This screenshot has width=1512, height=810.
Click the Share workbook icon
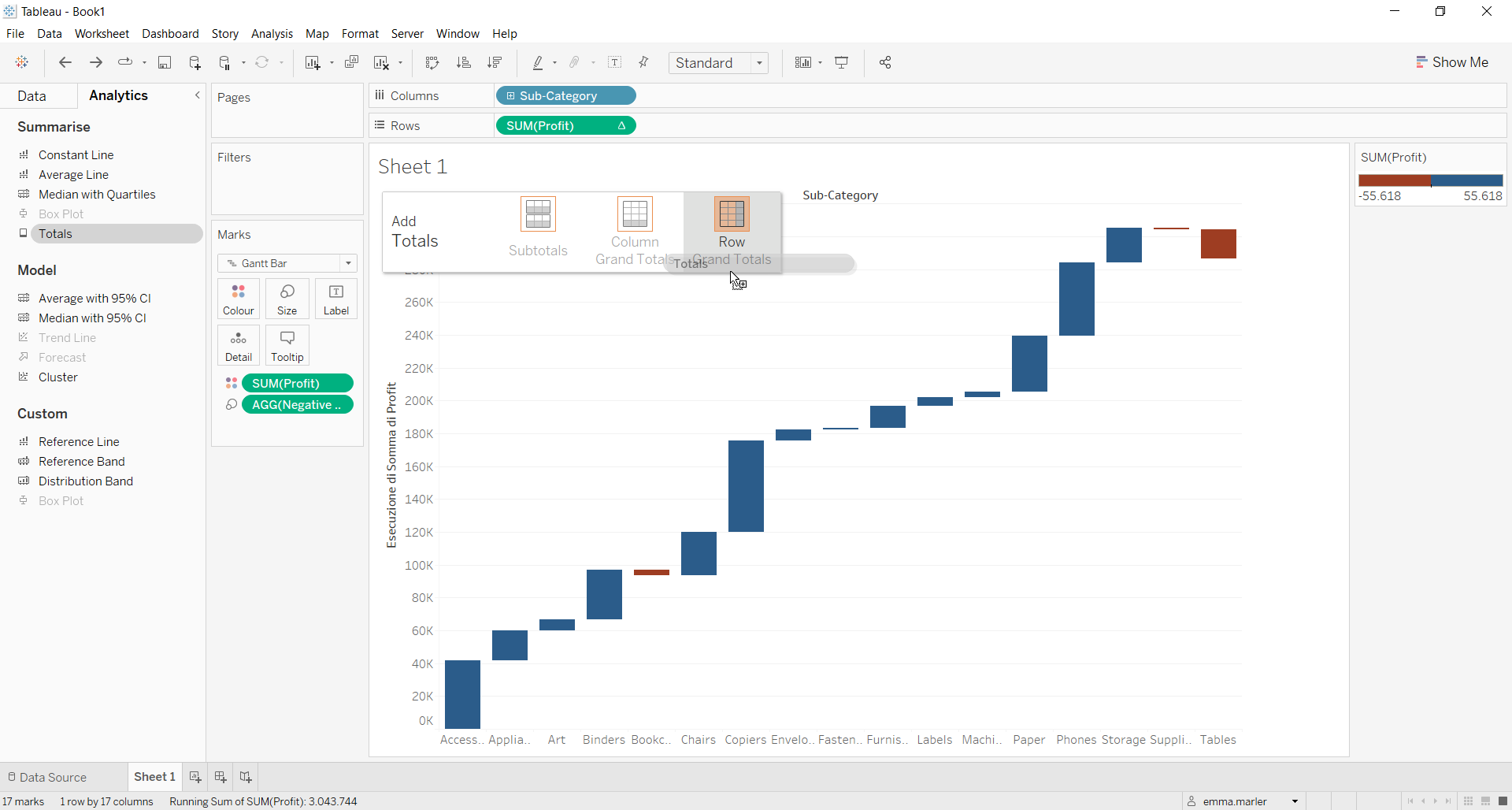click(885, 63)
